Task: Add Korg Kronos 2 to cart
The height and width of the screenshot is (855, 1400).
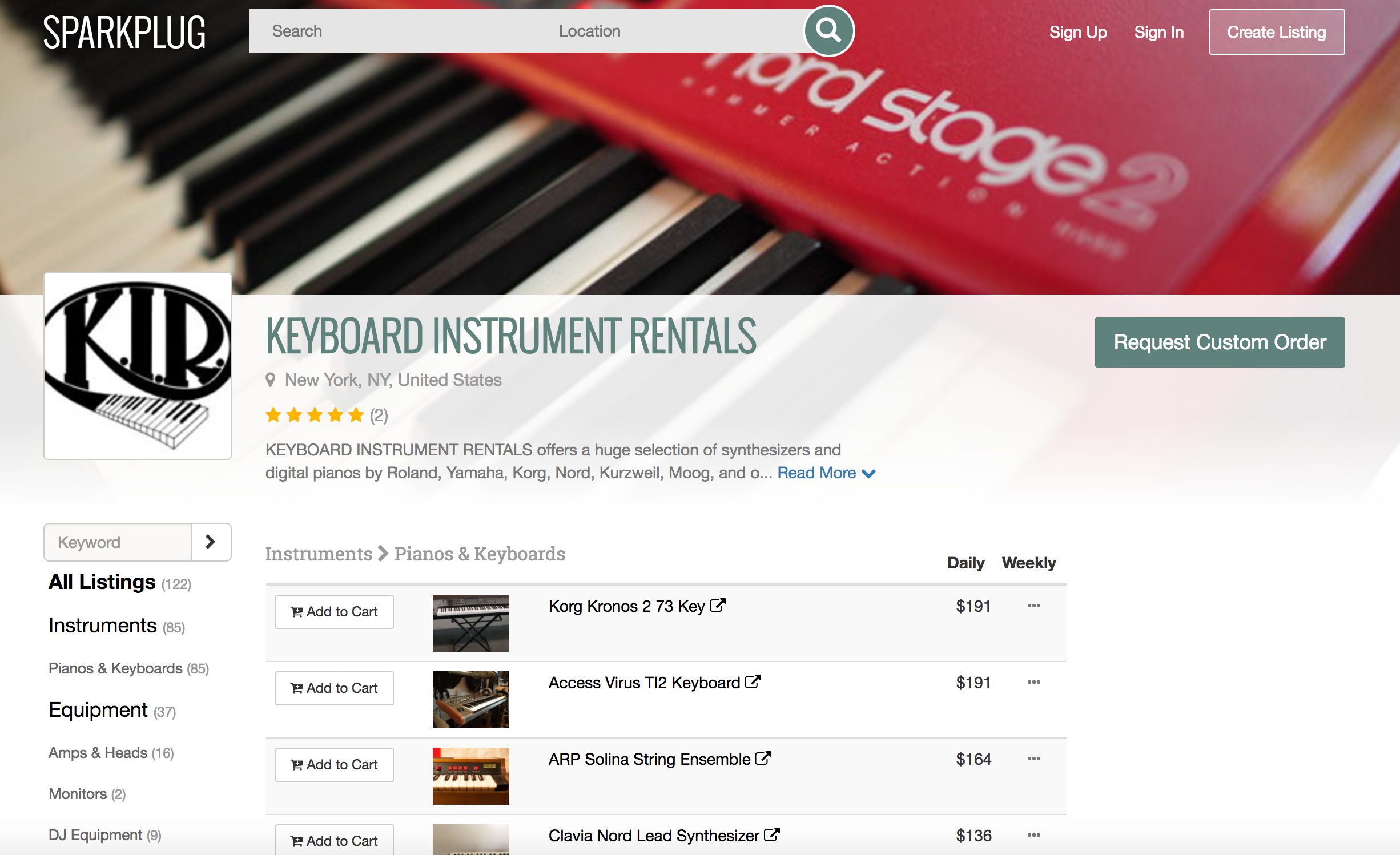Action: [x=335, y=612]
